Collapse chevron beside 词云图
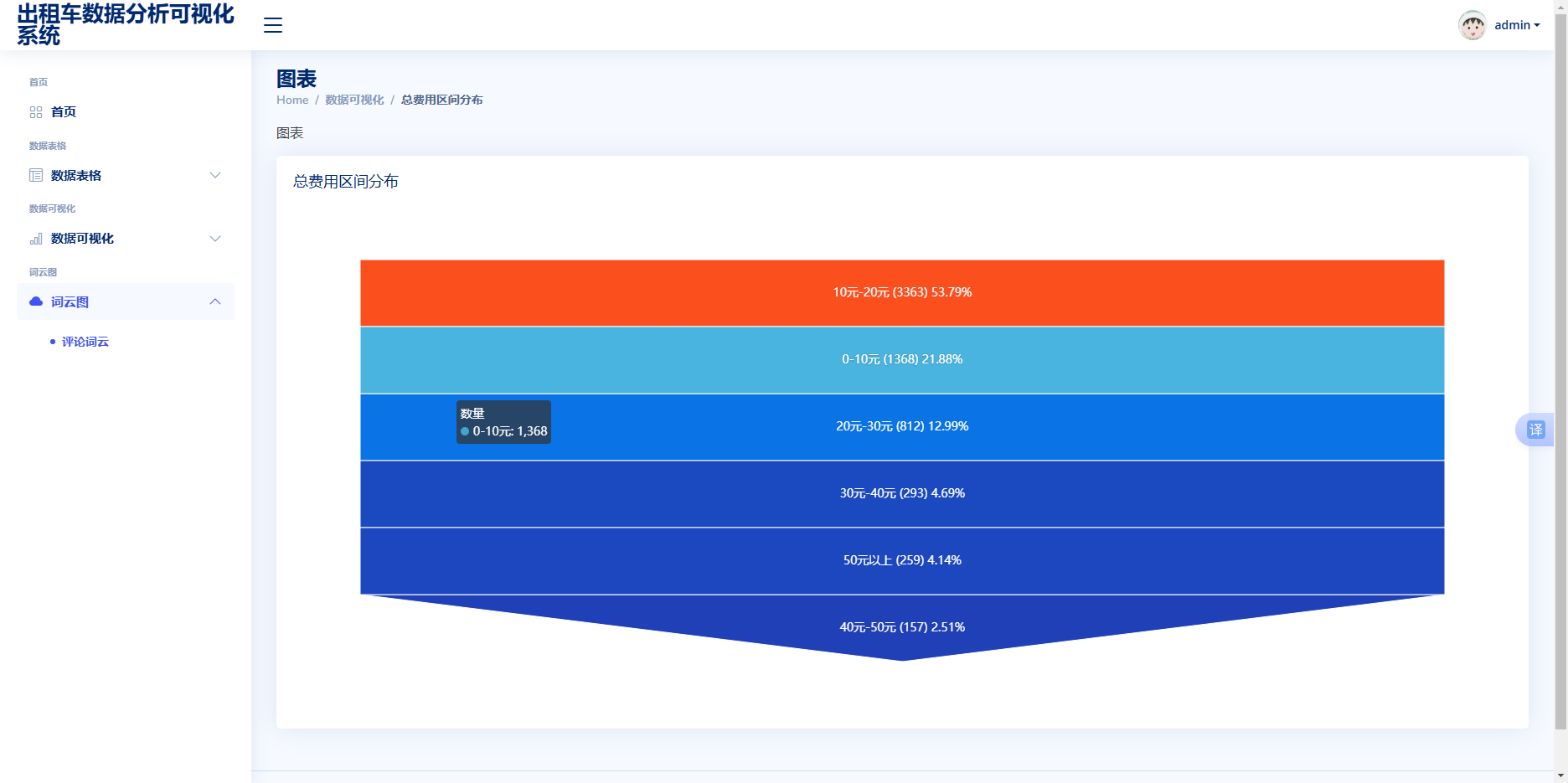1568x783 pixels. 215,301
